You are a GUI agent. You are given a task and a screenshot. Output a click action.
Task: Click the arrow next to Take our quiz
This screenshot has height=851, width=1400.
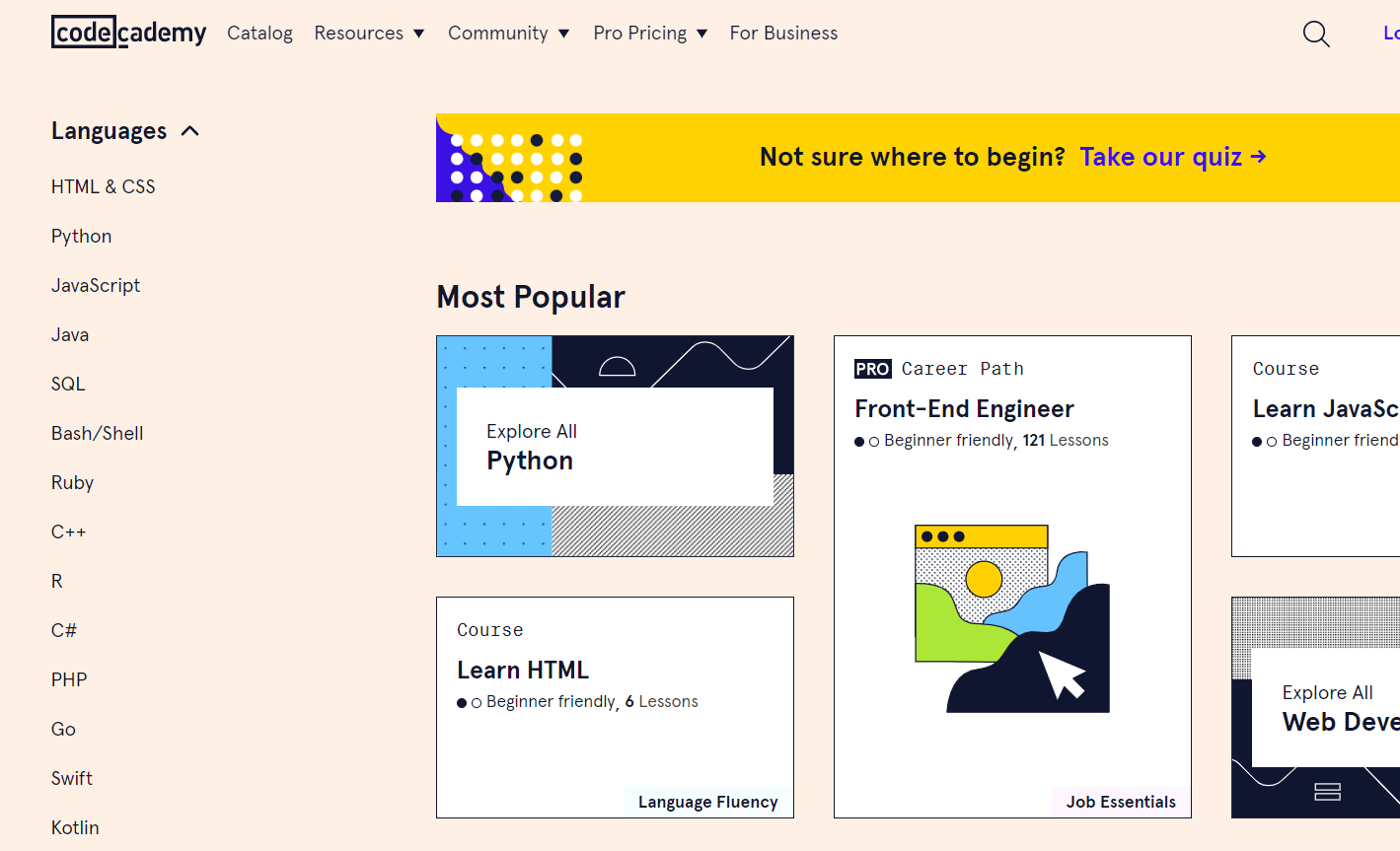(1255, 156)
